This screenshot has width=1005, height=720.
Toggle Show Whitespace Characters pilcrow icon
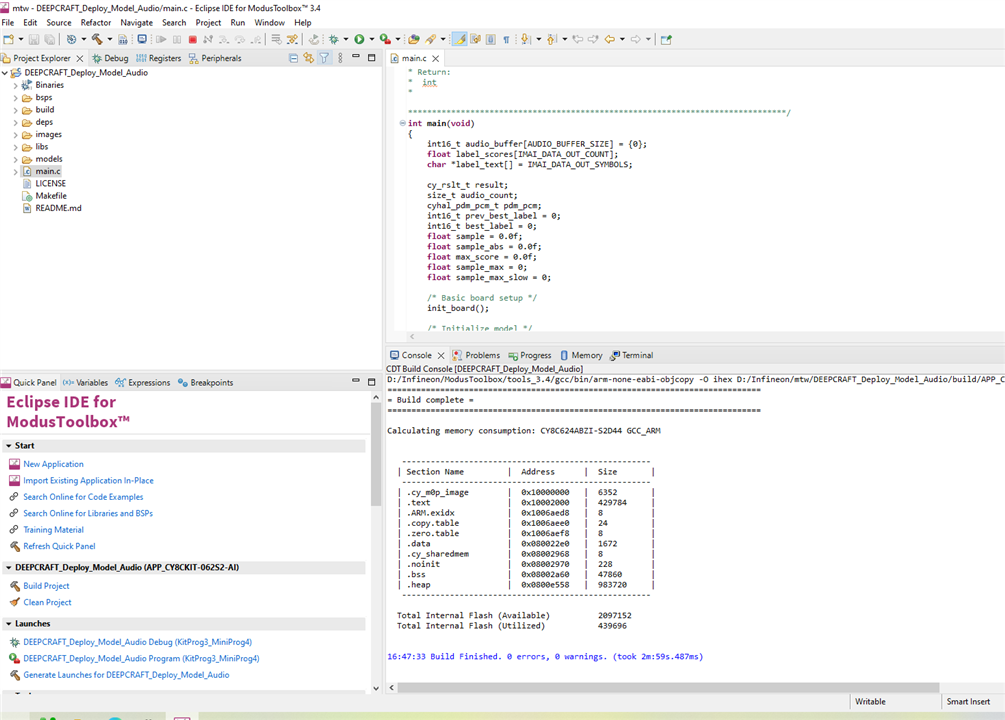[x=506, y=39]
